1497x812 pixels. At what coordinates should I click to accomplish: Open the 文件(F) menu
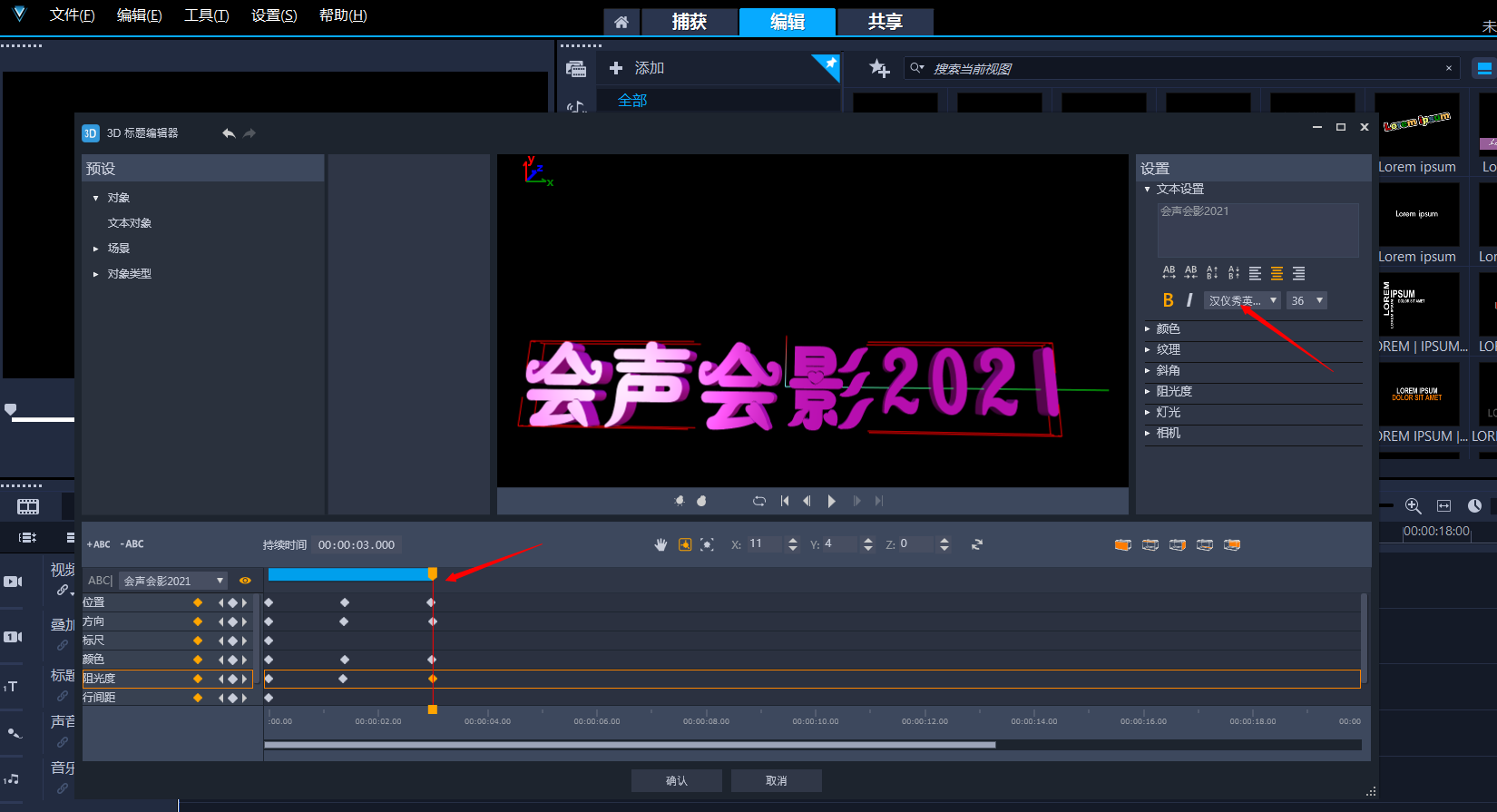[x=72, y=15]
